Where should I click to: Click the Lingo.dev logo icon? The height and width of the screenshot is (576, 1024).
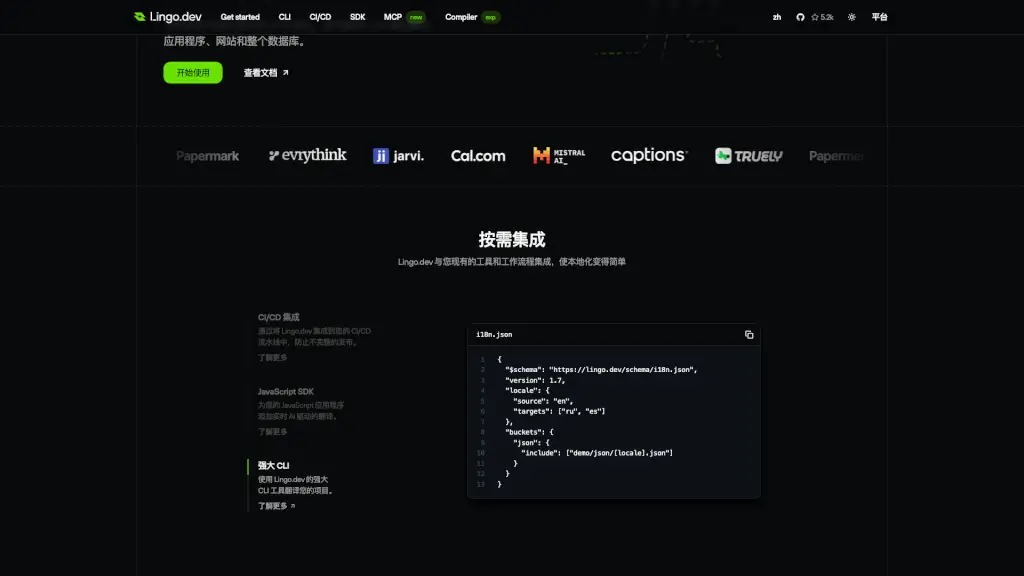coord(140,16)
